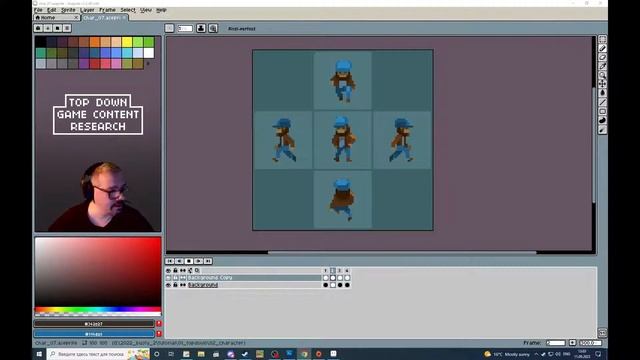Click the foreground color hex bar
This screenshot has width=640, height=360.
94,324
